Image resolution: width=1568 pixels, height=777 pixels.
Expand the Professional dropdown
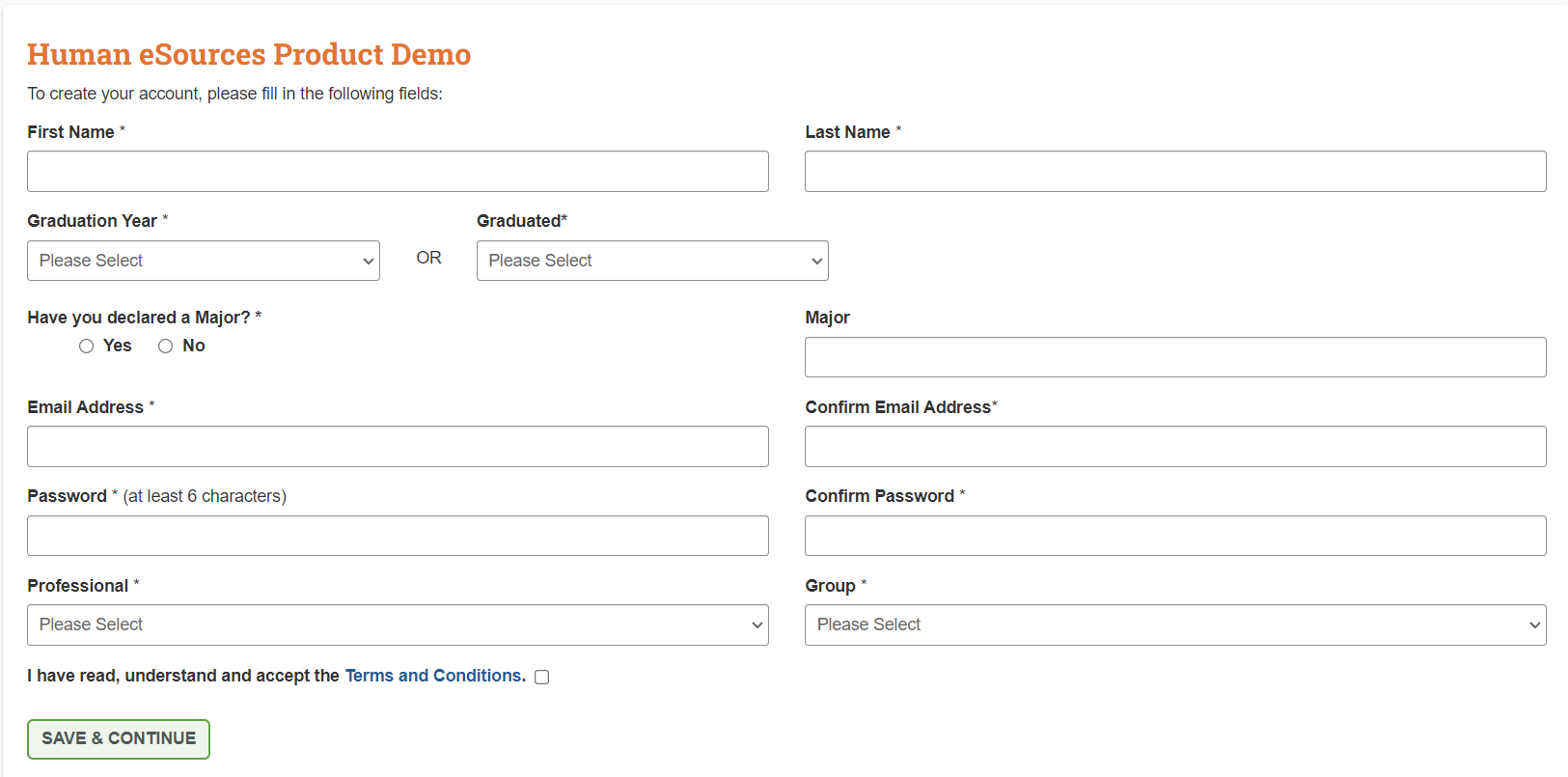[398, 624]
